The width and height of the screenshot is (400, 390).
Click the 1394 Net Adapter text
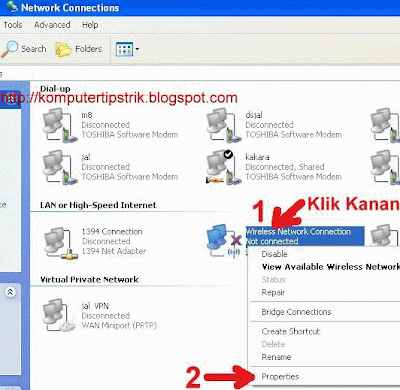coord(114,251)
